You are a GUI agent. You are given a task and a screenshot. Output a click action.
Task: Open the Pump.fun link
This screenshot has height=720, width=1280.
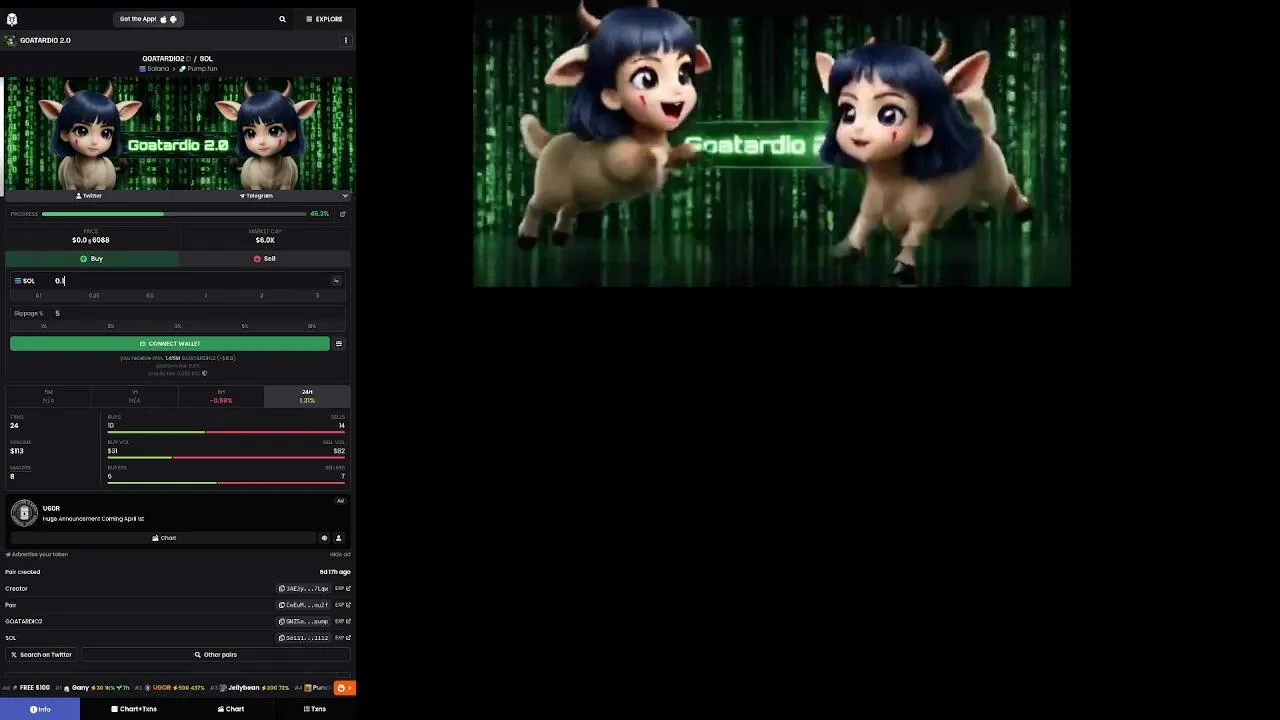tap(198, 69)
